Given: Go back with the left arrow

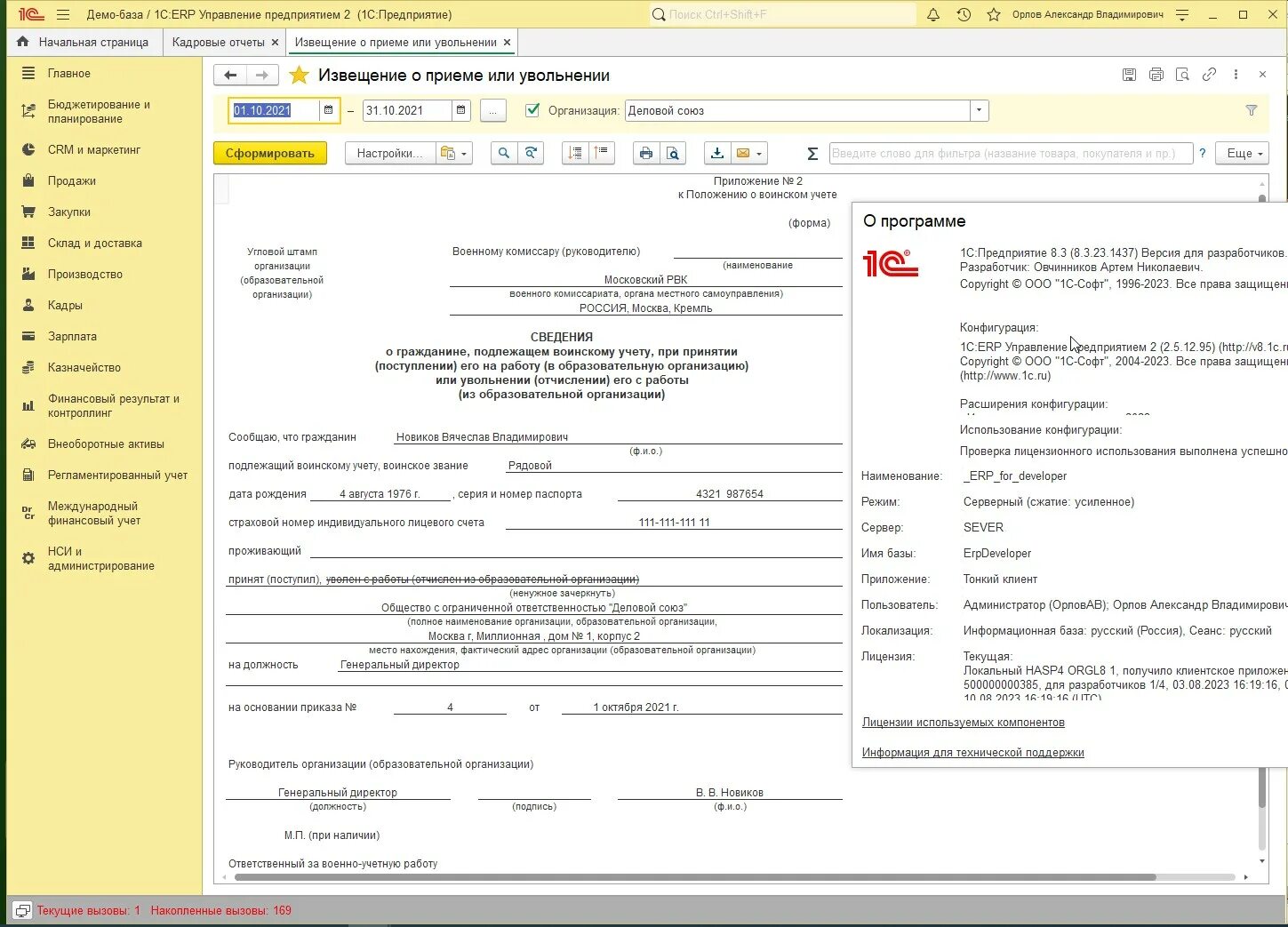Looking at the screenshot, I should click(x=230, y=76).
